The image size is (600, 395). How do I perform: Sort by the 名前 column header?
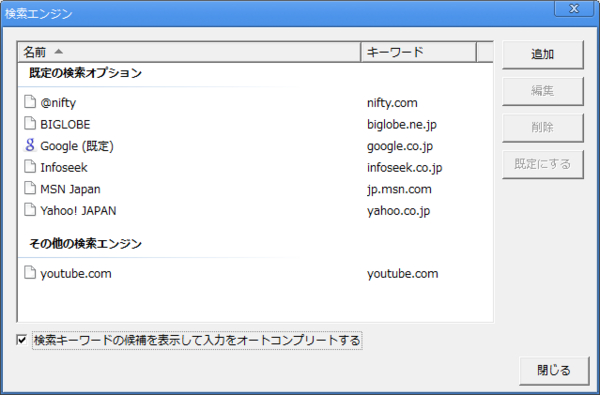189,52
